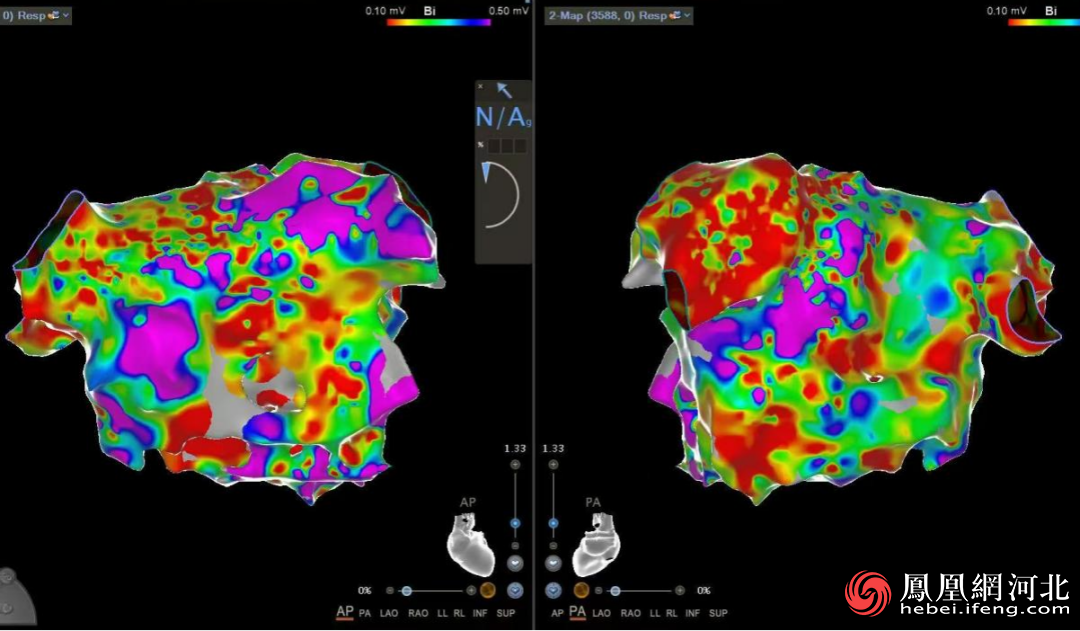Select AP view in left map pane

344,612
